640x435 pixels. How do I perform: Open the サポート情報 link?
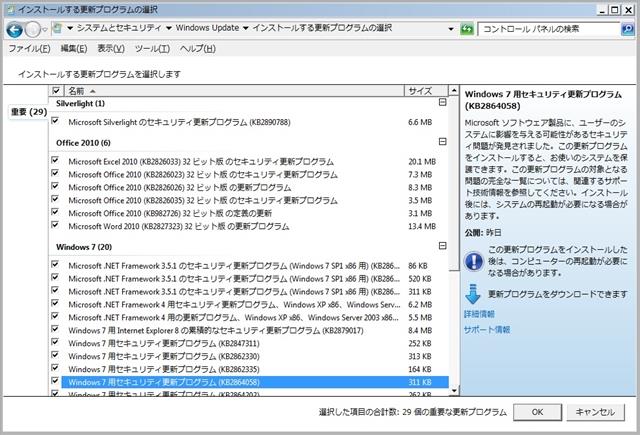(x=487, y=329)
